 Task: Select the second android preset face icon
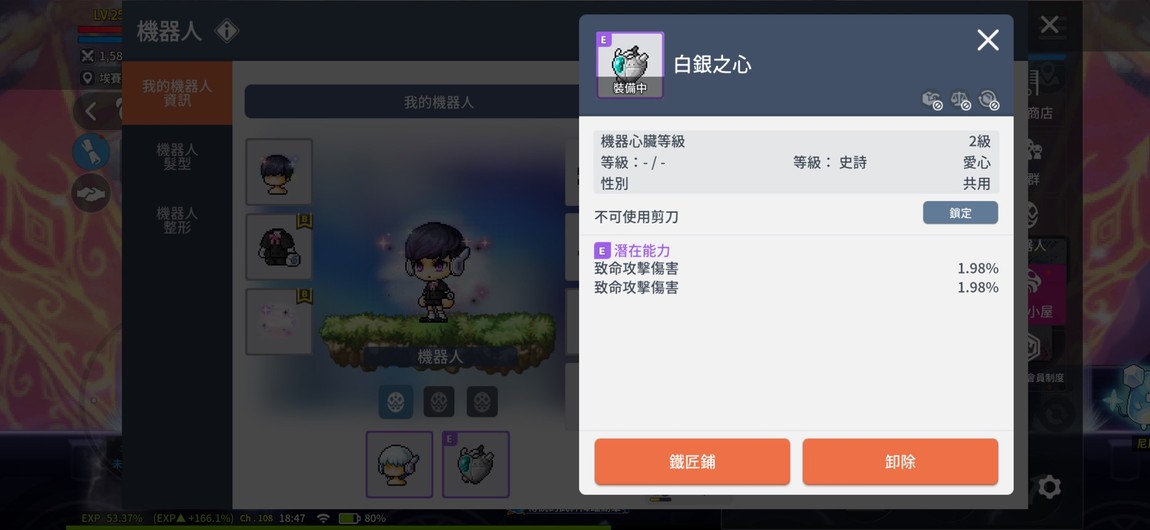[x=439, y=402]
